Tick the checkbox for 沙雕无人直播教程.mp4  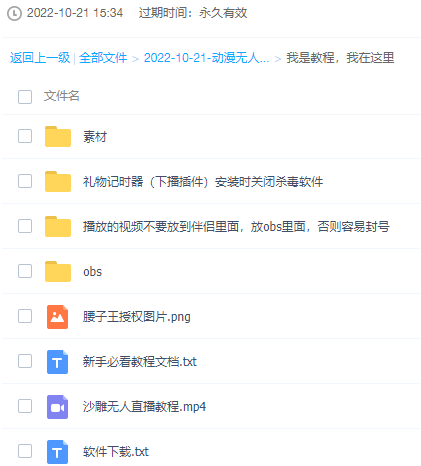point(25,406)
